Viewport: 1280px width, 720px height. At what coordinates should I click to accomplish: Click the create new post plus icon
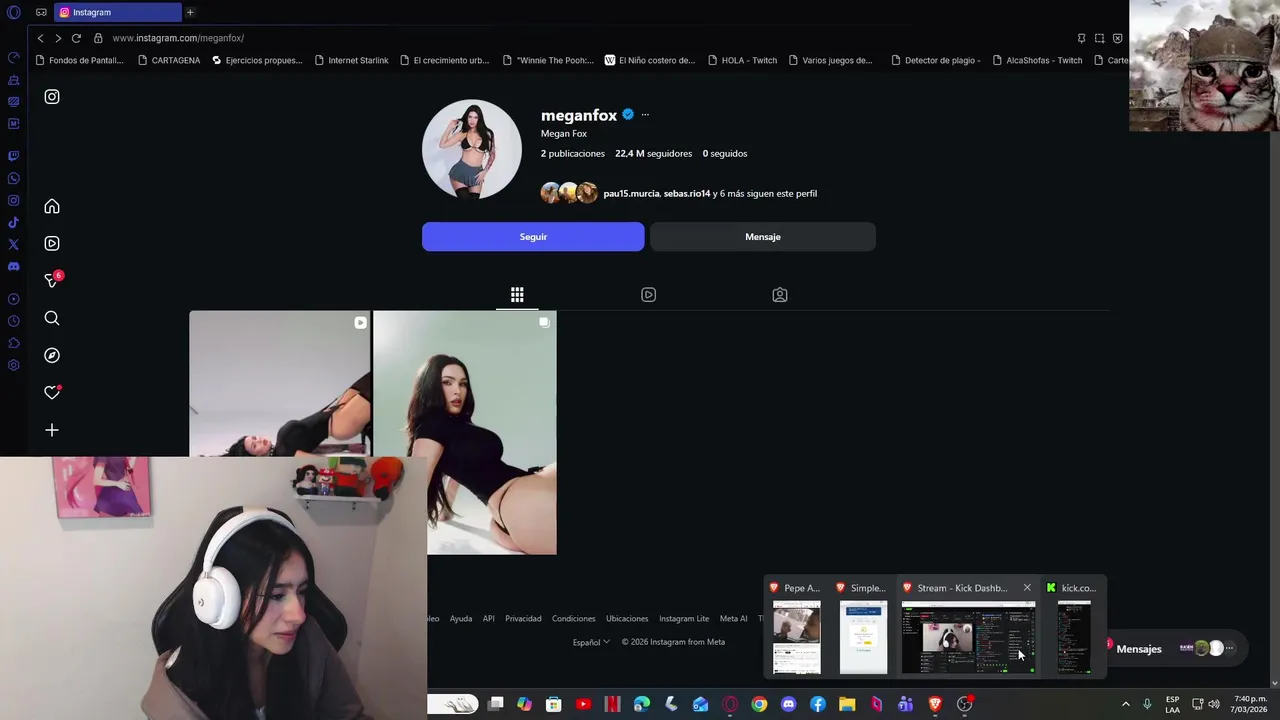tap(52, 430)
